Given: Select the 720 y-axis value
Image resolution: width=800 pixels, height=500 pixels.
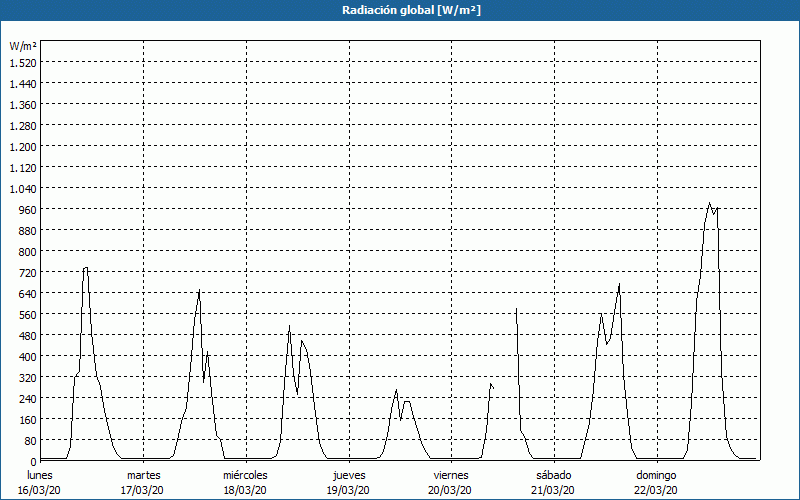Looking at the screenshot, I should click(x=28, y=272).
